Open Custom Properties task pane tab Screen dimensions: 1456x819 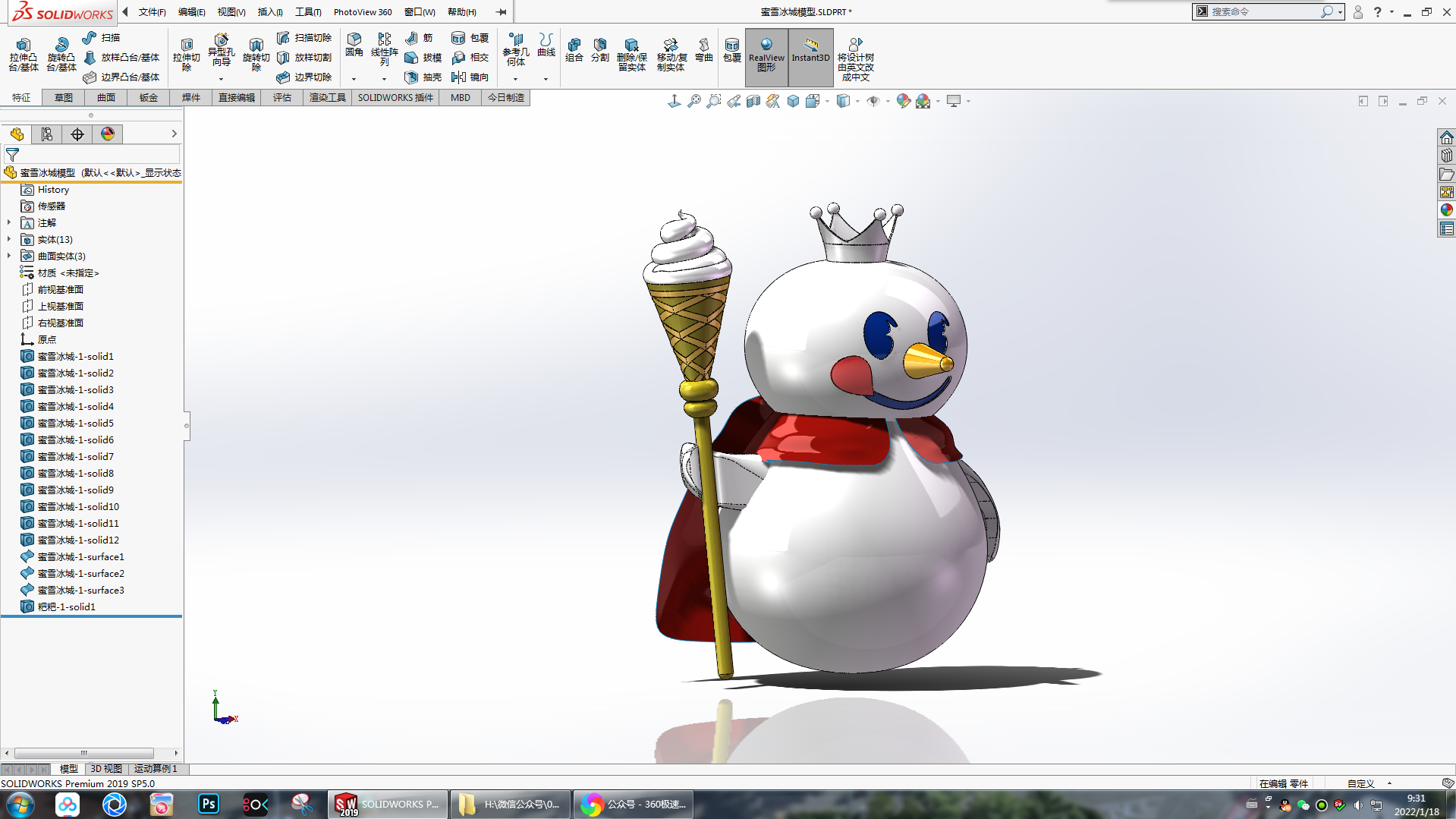(x=1447, y=228)
